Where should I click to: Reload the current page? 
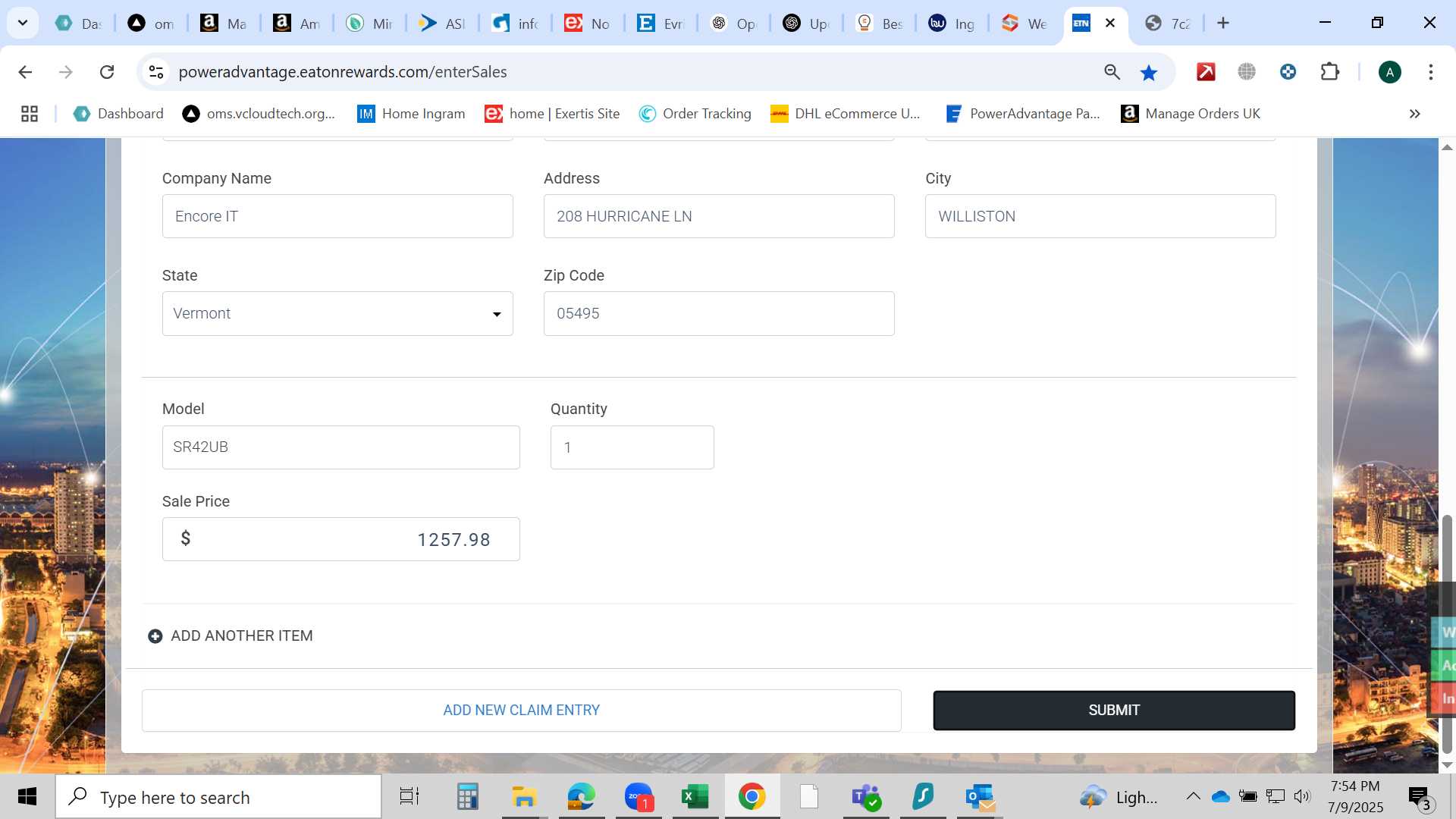(107, 72)
